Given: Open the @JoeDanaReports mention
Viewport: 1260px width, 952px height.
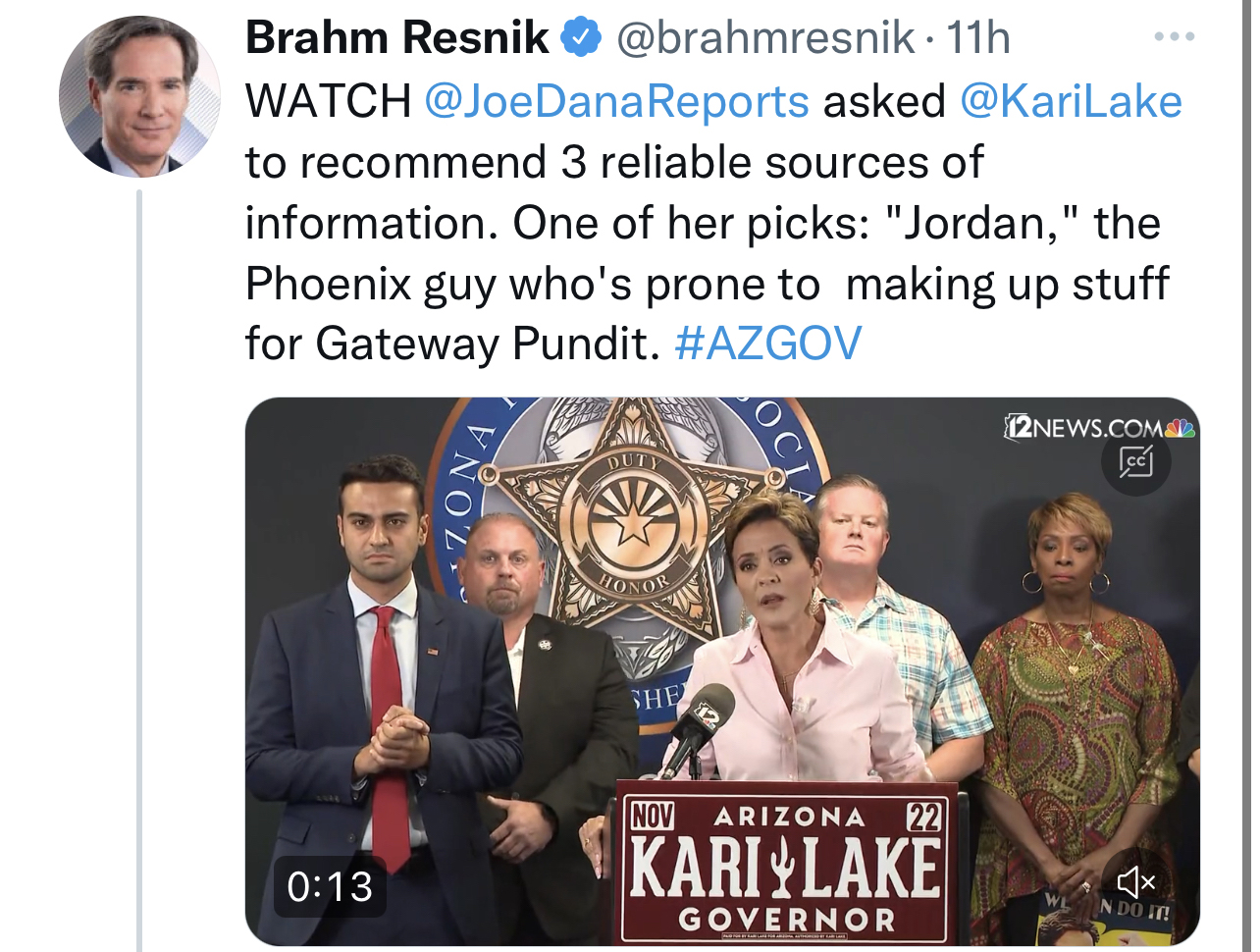Looking at the screenshot, I should 616,101.
